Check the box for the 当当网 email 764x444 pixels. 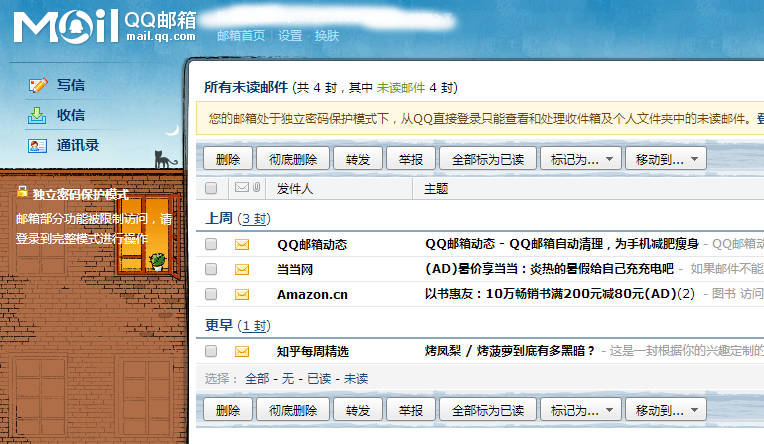[x=211, y=269]
